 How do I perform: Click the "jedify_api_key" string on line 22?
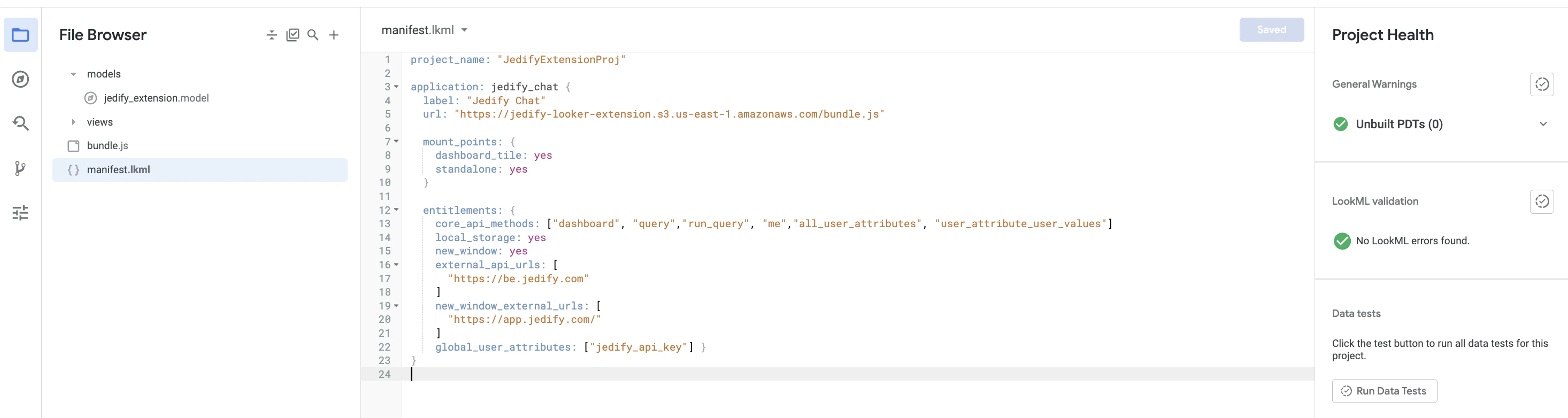click(639, 347)
